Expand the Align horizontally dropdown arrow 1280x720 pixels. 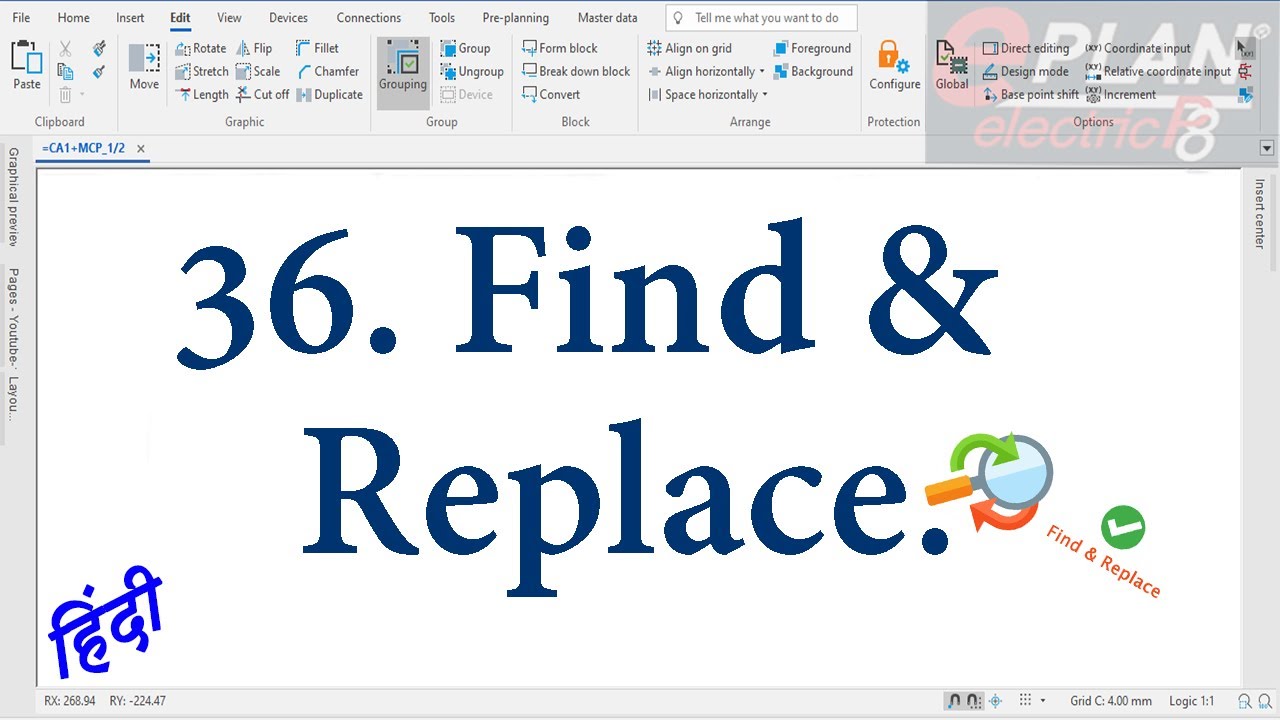[x=762, y=71]
